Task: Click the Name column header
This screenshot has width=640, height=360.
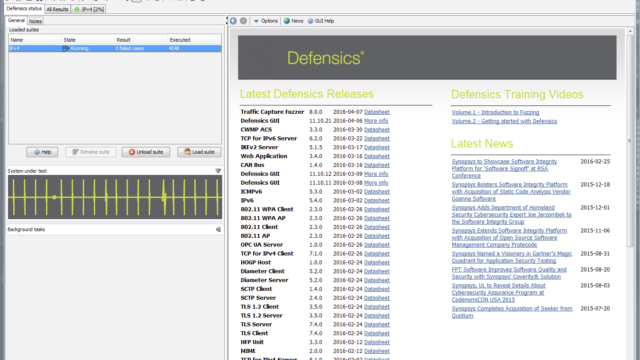Action: 35,40
